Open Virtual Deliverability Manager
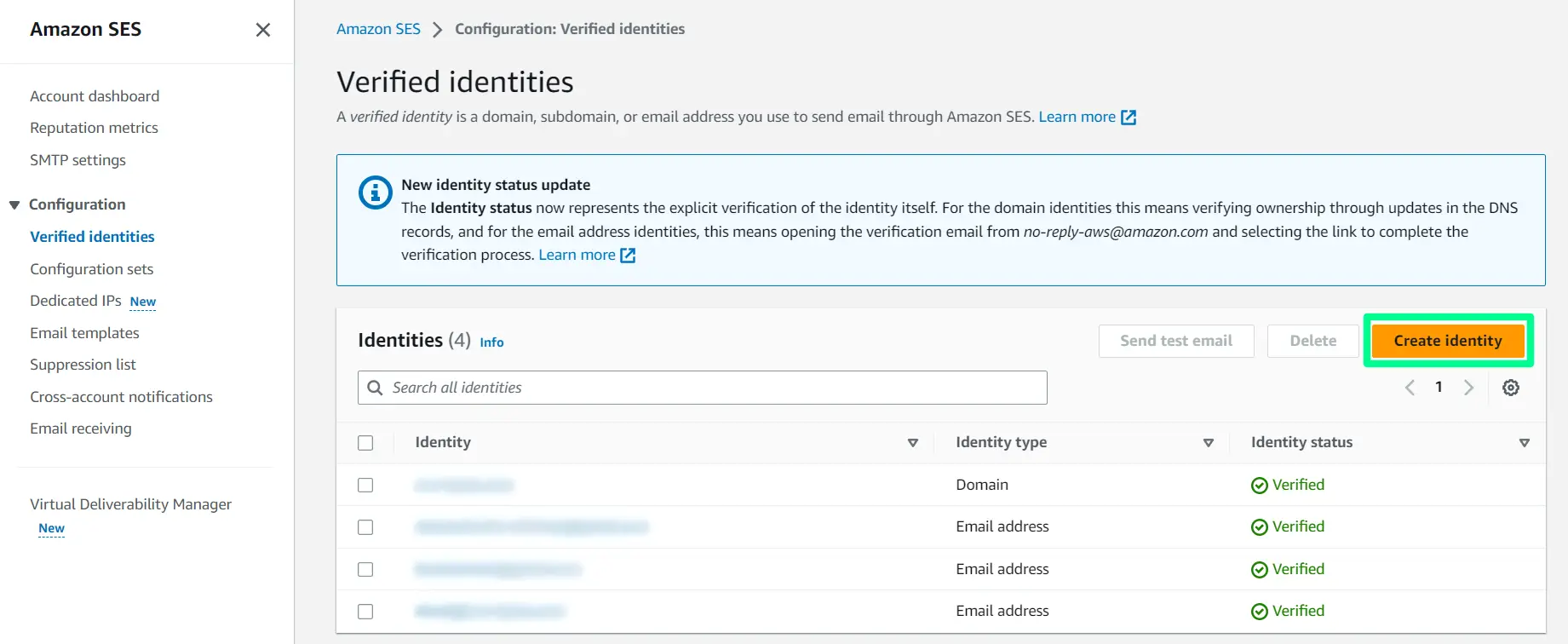Viewport: 1568px width, 644px height. (130, 504)
